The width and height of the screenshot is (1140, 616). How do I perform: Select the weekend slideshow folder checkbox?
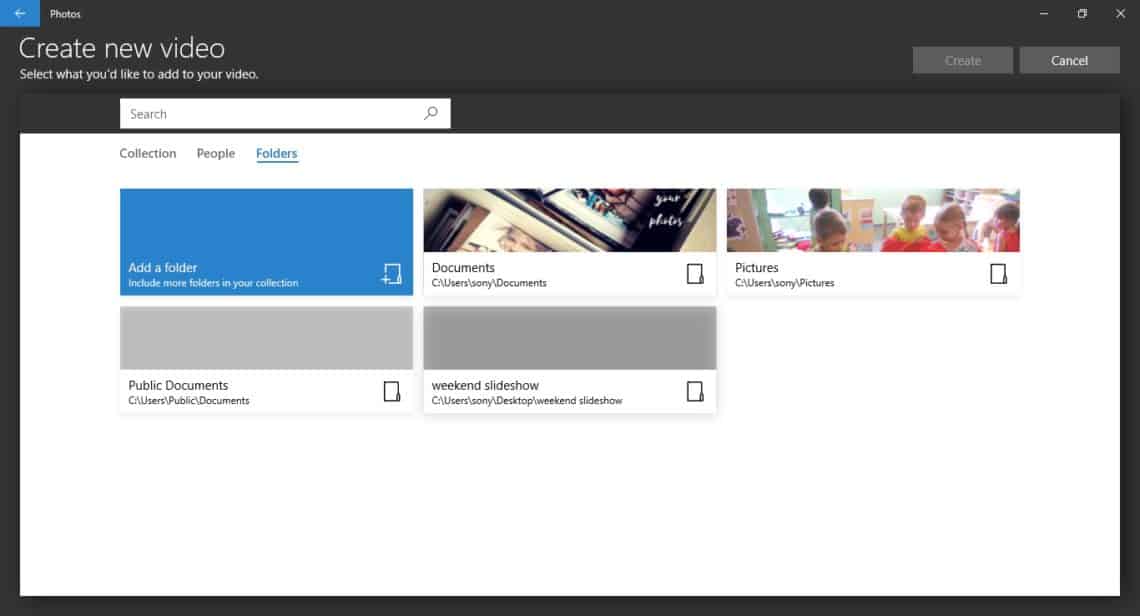tap(696, 391)
